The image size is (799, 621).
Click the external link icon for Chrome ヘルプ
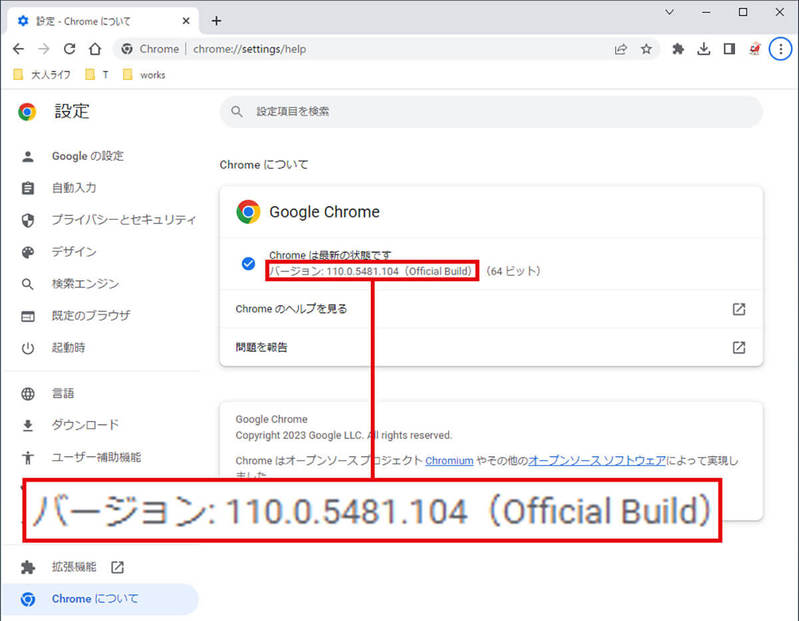(739, 309)
